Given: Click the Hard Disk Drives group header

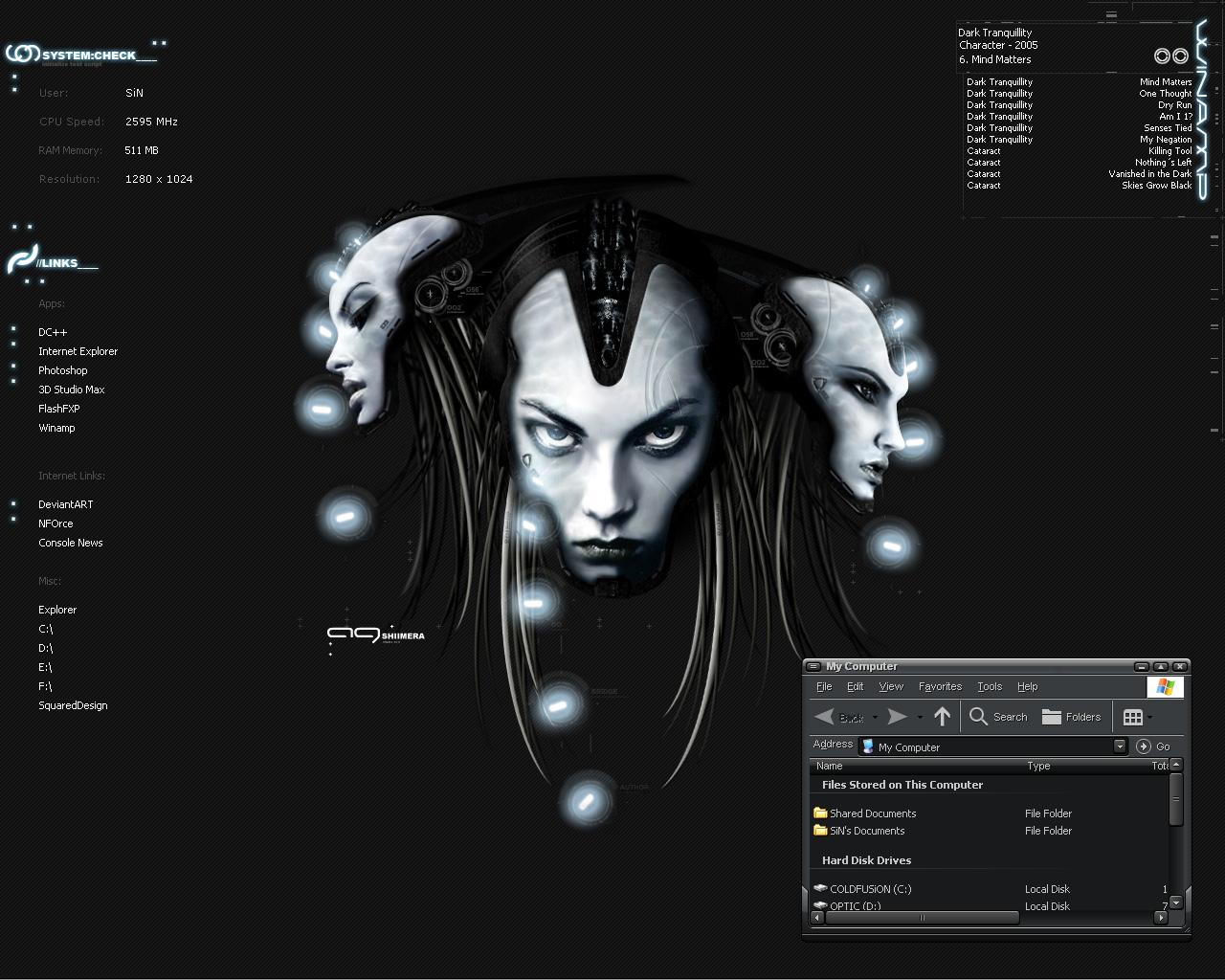Looking at the screenshot, I should tap(866, 860).
